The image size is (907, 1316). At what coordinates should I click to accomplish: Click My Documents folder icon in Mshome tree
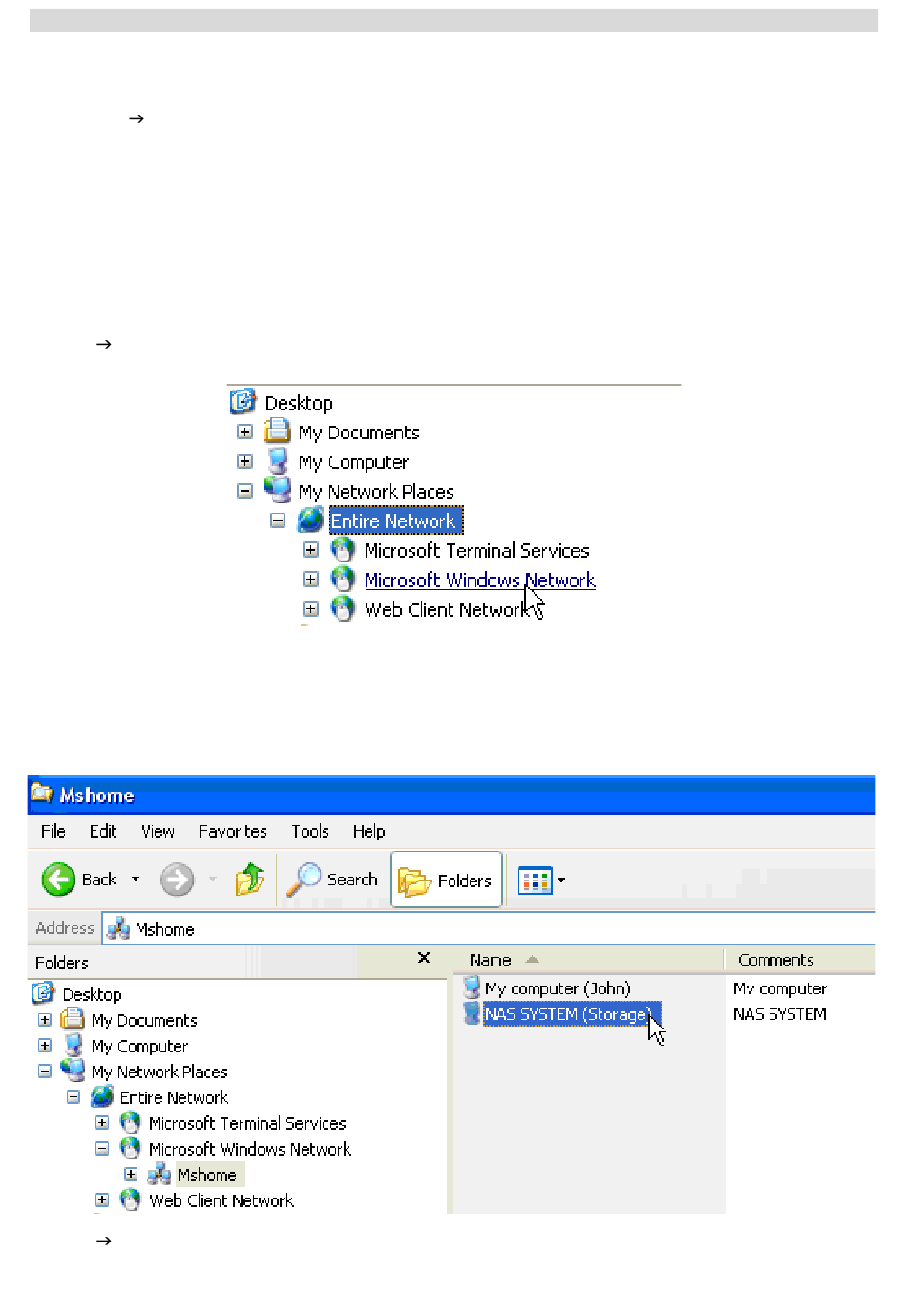click(73, 1019)
